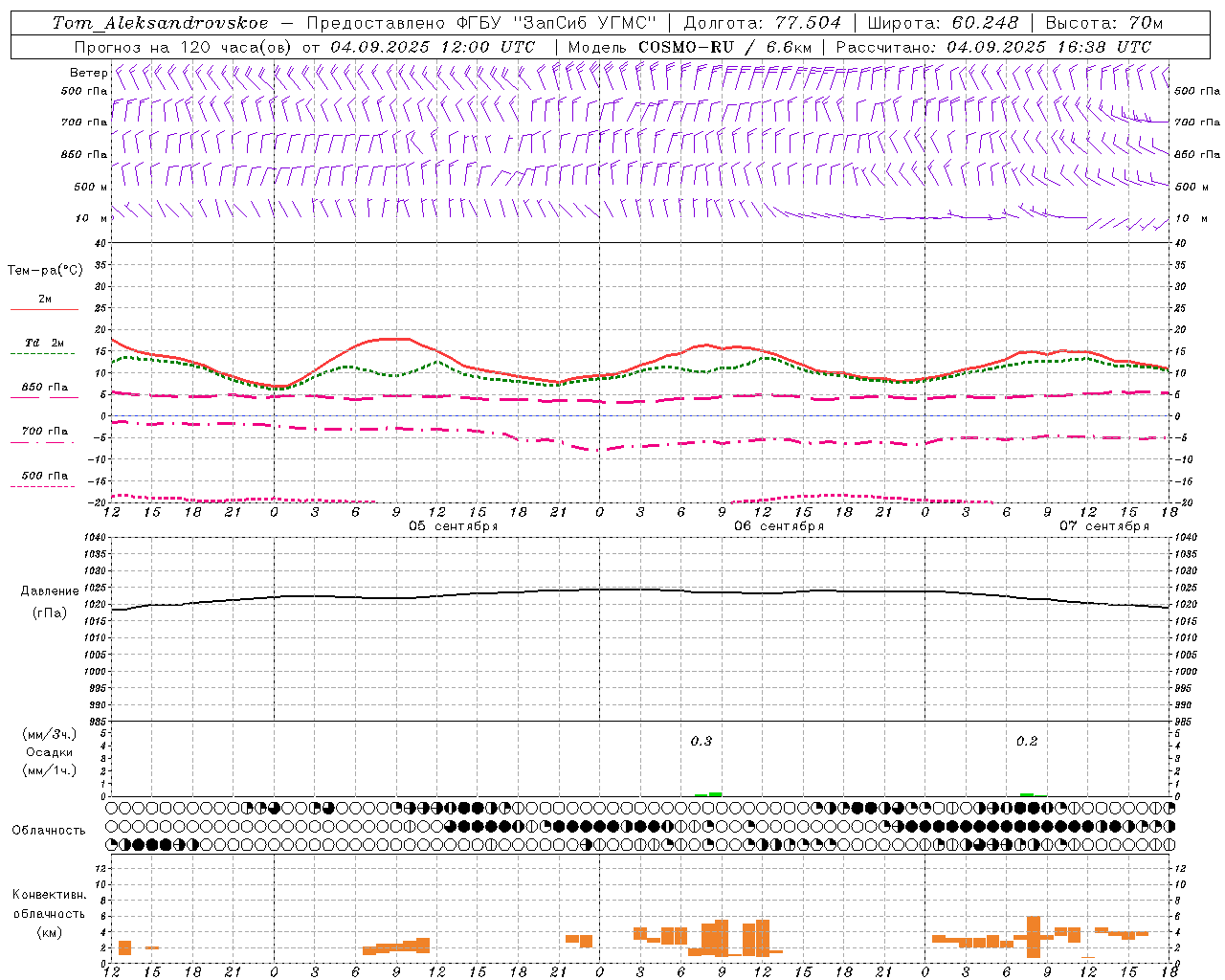Click the elevation text Высота: 70м

click(x=1104, y=23)
